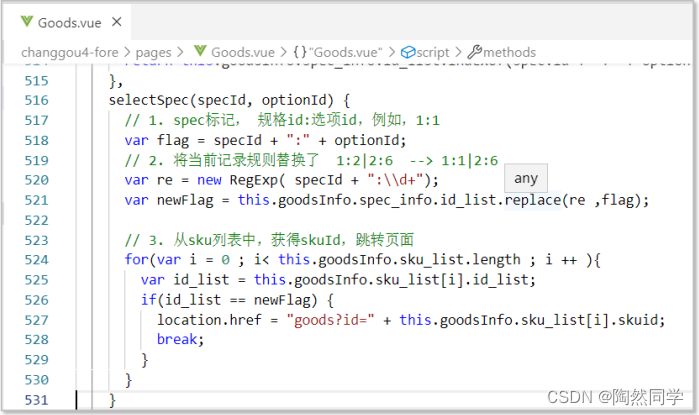Click braces symbol icon in breadcrumb

click(x=300, y=52)
